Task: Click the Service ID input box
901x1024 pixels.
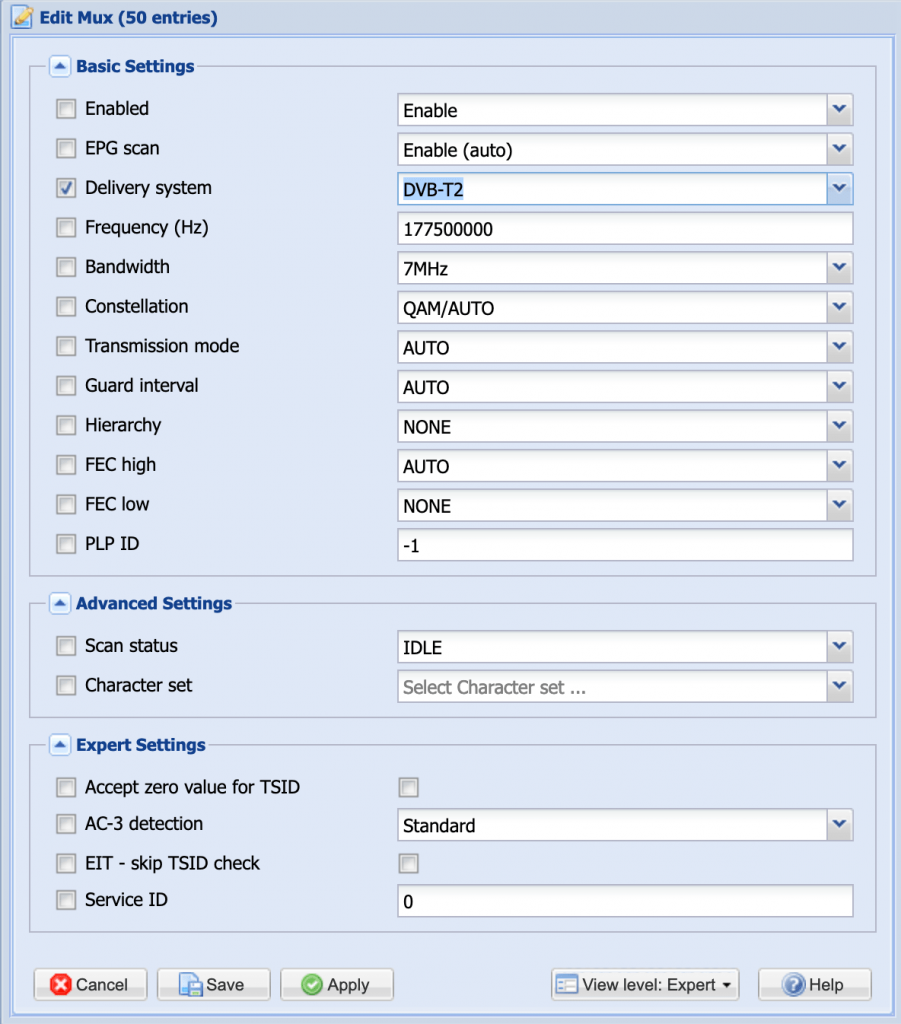Action: coord(624,901)
